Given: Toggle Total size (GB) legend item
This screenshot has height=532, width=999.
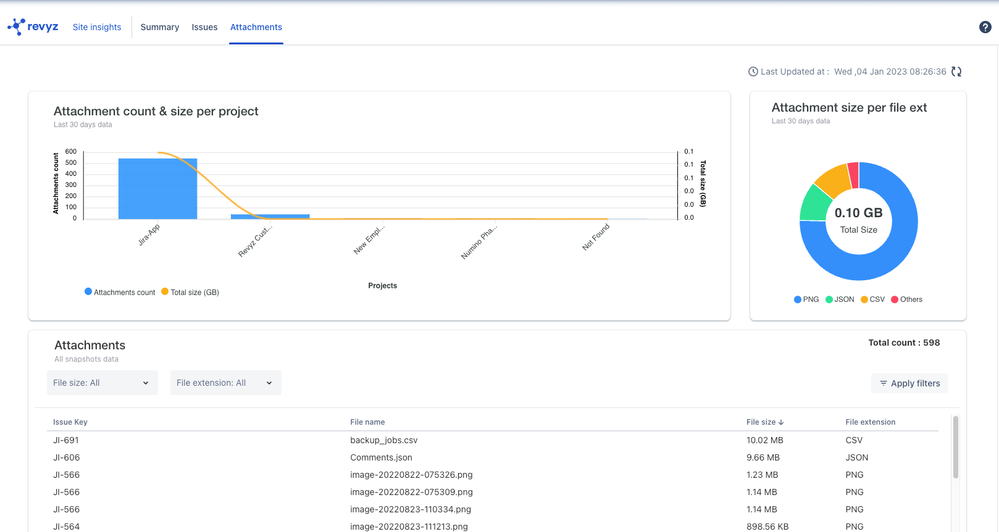Looking at the screenshot, I should pyautogui.click(x=190, y=292).
